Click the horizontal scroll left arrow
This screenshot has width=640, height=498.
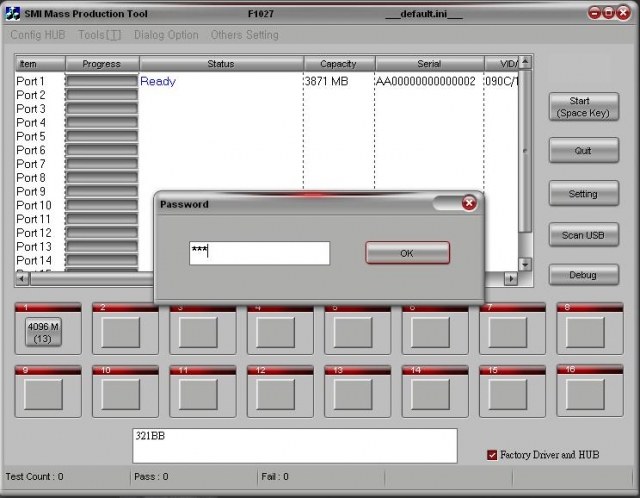point(22,279)
